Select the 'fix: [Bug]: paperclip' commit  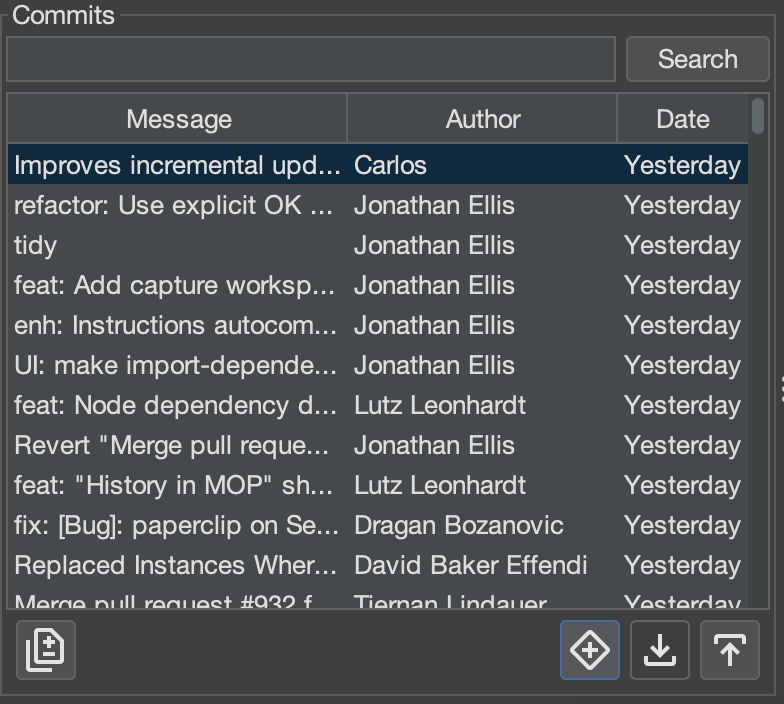pyautogui.click(x=177, y=525)
